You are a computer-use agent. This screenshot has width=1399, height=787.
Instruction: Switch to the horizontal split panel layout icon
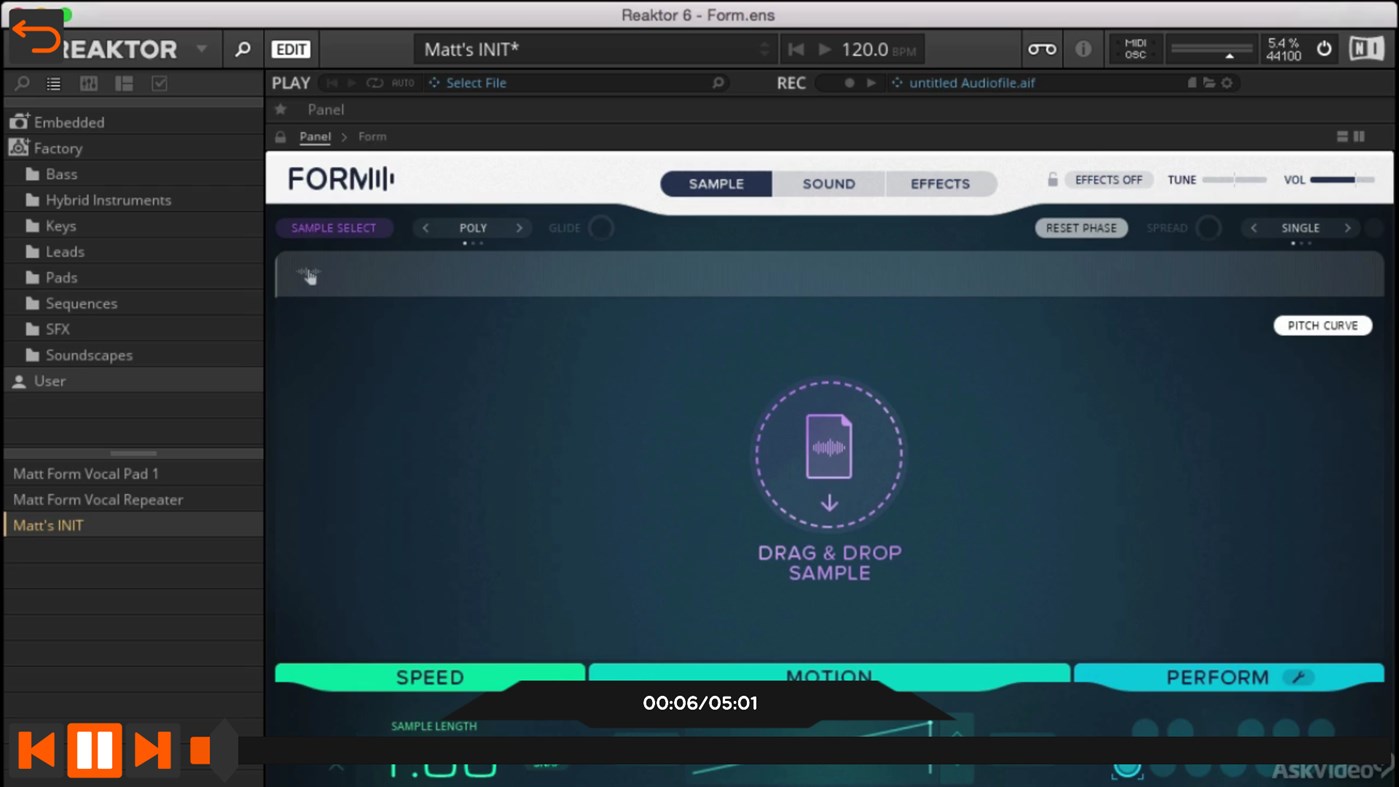coord(1342,137)
